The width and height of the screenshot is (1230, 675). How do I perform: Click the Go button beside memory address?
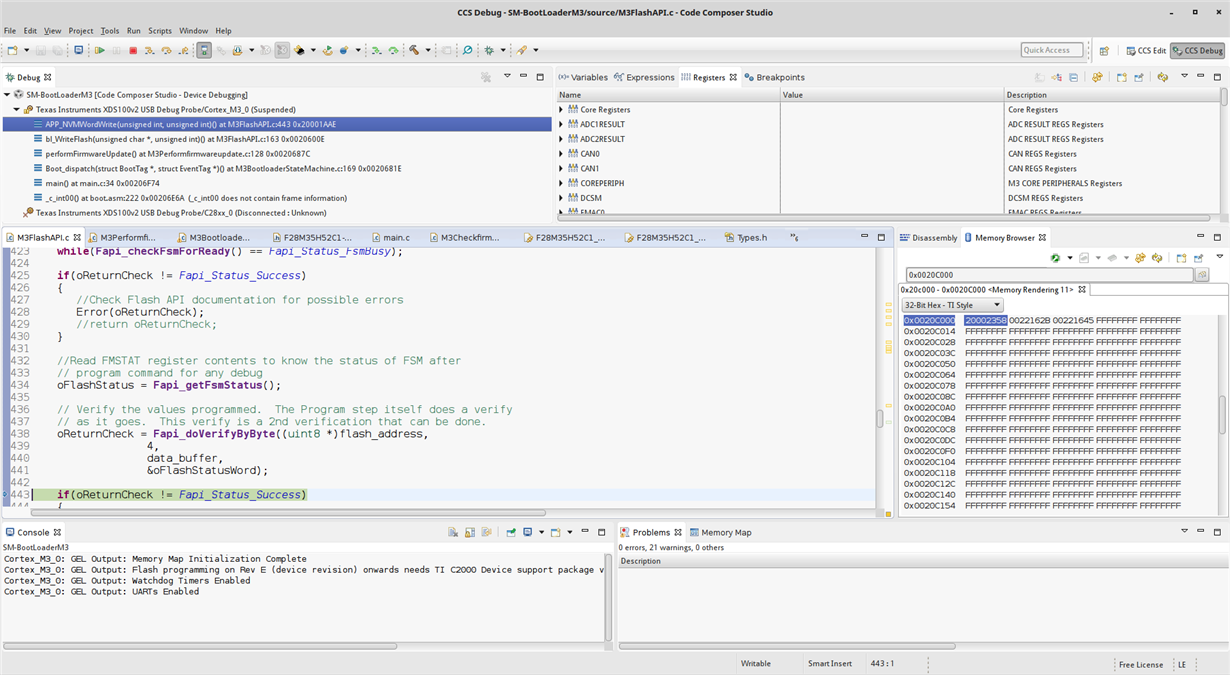coord(1202,274)
